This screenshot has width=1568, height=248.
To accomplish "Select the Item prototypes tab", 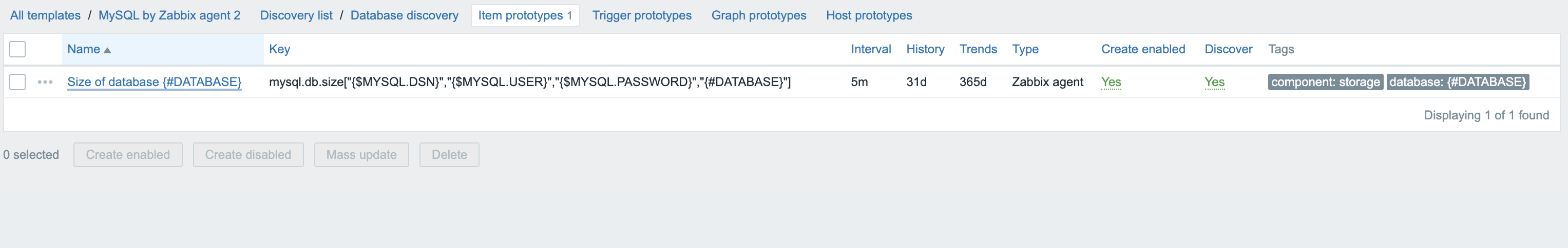I will click(x=525, y=15).
